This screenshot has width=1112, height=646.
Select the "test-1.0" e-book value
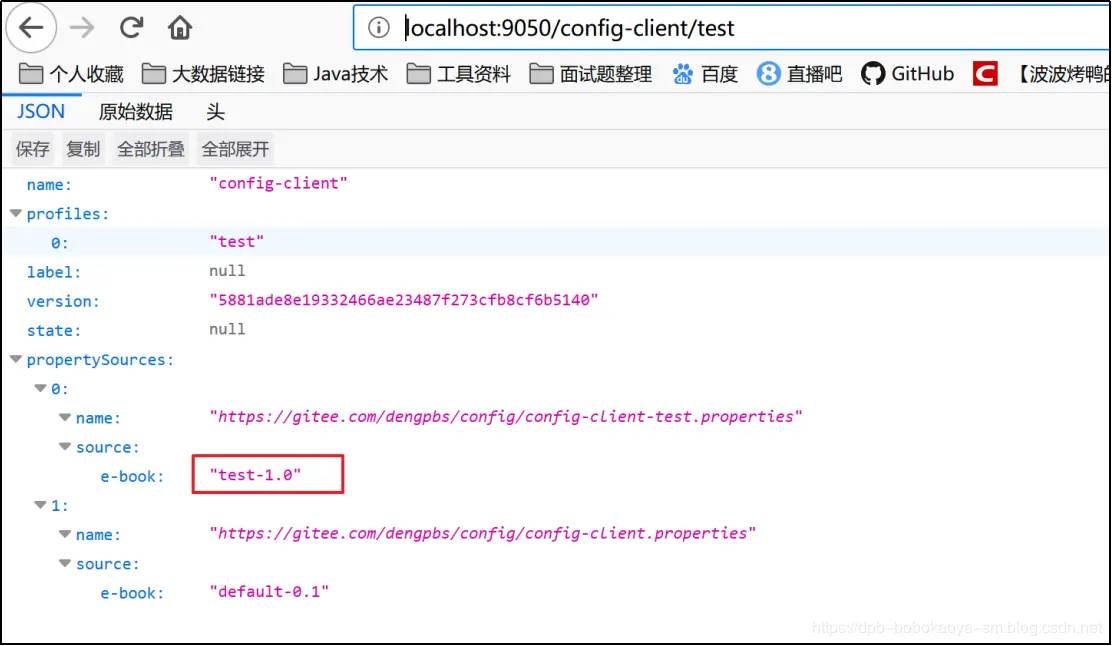coord(255,475)
